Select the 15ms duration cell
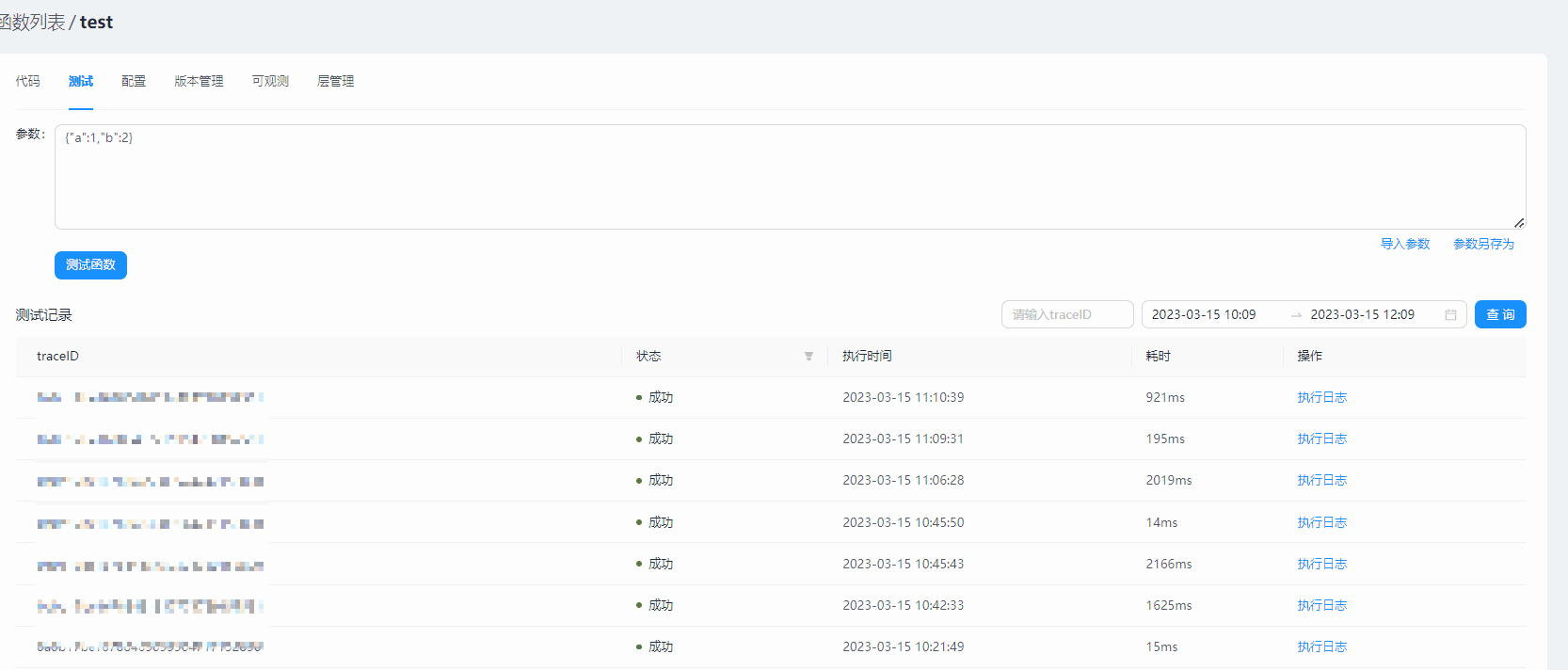 tap(1161, 646)
